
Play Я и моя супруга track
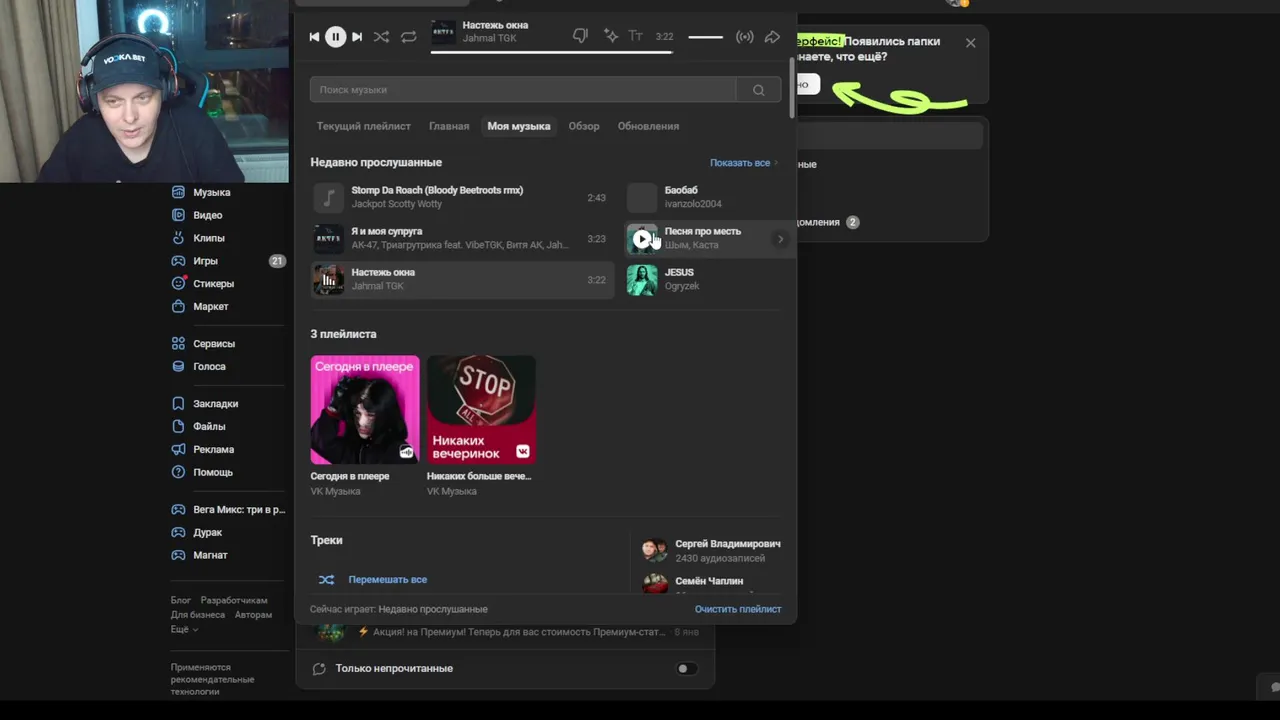(x=462, y=238)
